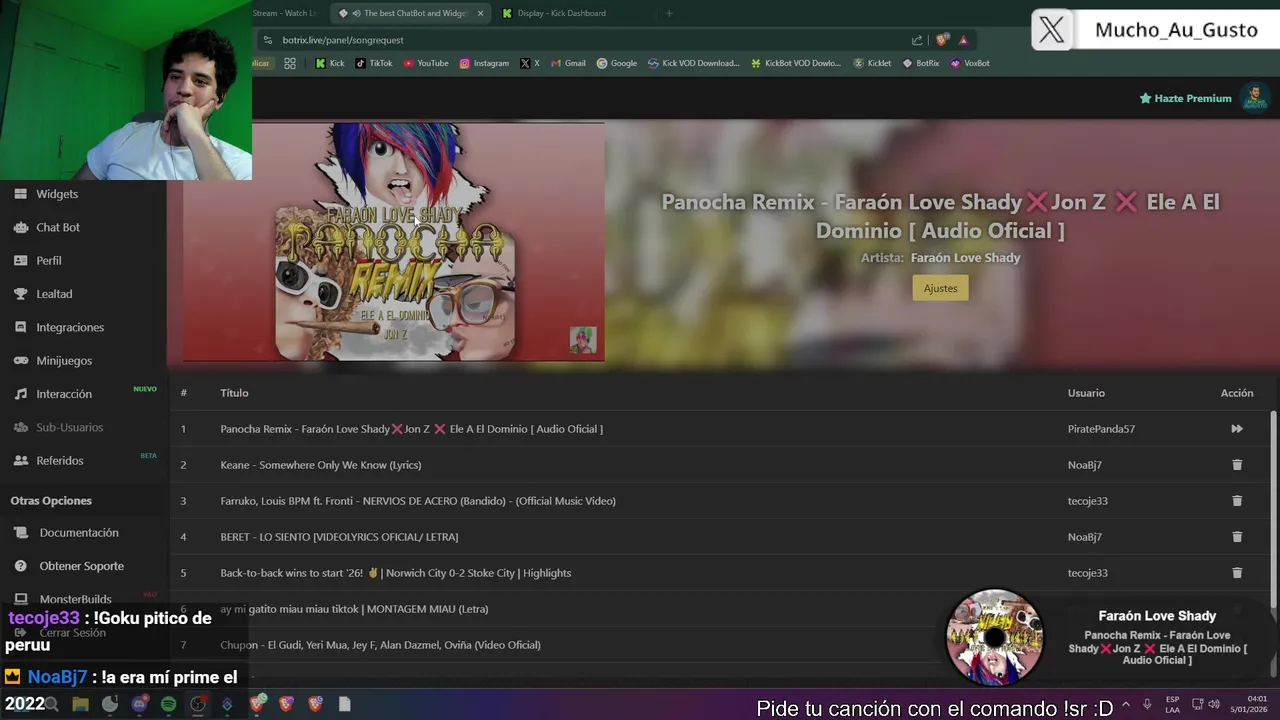Click the Panocha Remix album thumbnail

click(393, 242)
